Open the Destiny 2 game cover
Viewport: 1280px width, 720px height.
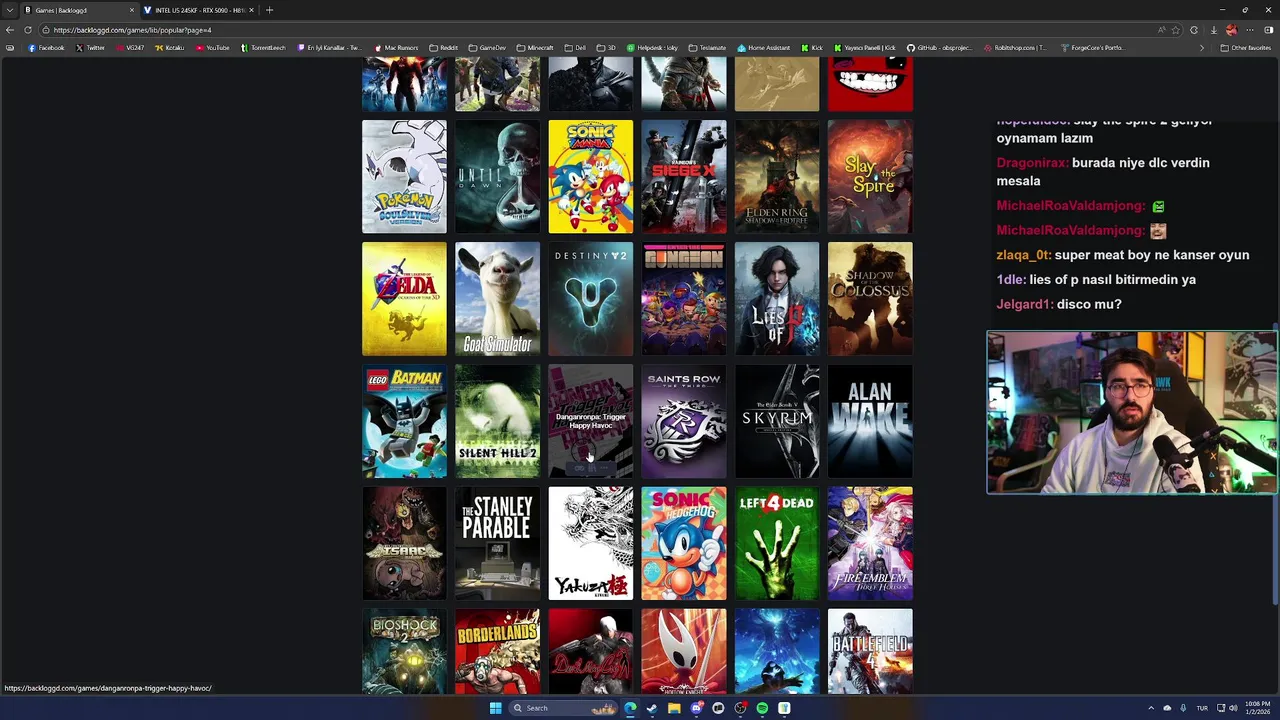pyautogui.click(x=590, y=299)
